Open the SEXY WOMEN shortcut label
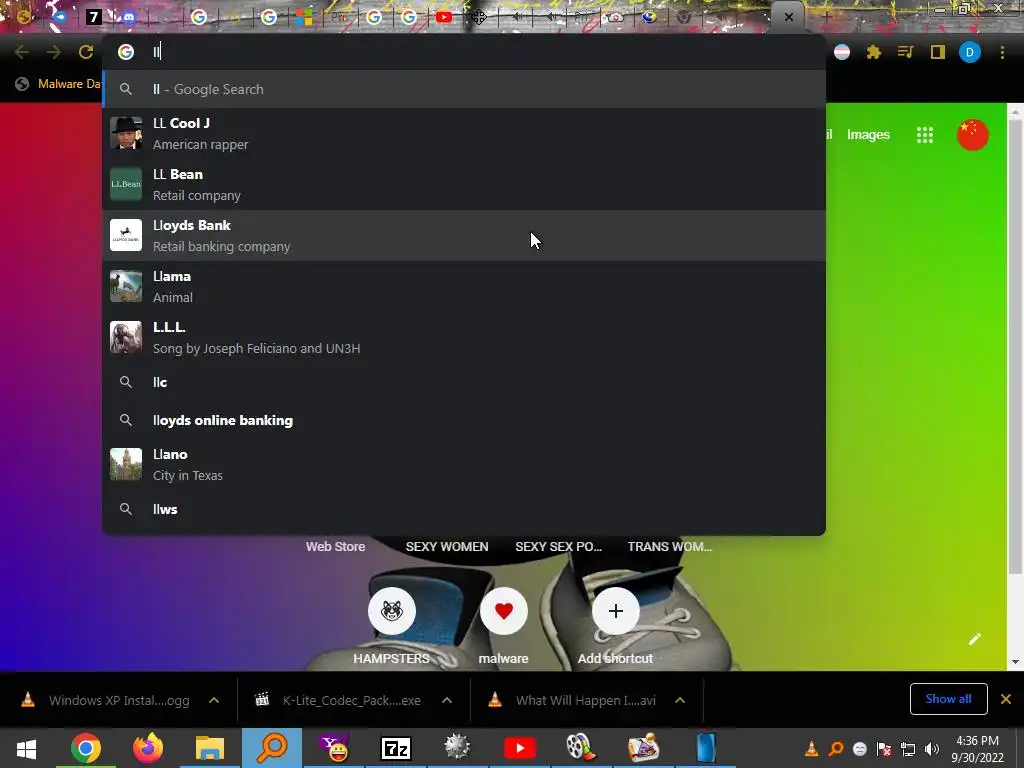This screenshot has height=768, width=1024. (447, 547)
